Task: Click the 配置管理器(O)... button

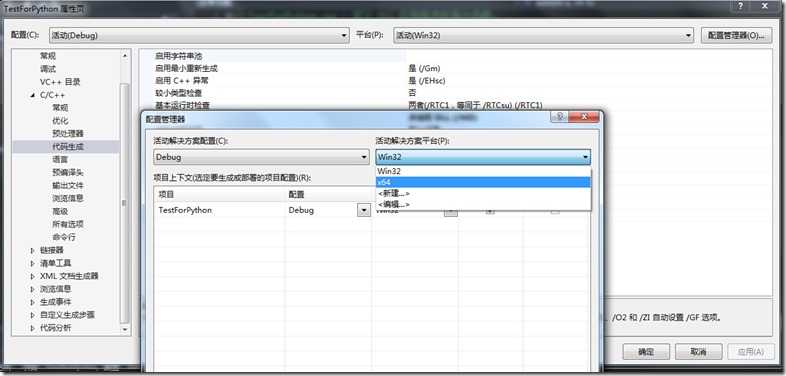Action: (736, 36)
